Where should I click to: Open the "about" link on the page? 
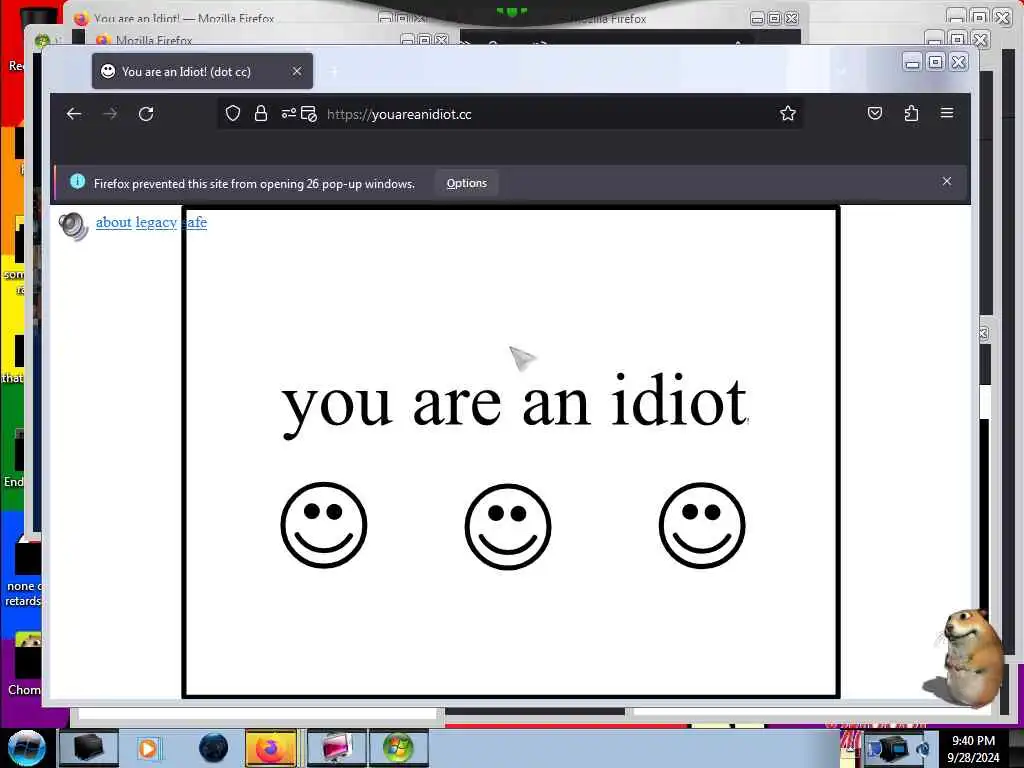point(114,222)
